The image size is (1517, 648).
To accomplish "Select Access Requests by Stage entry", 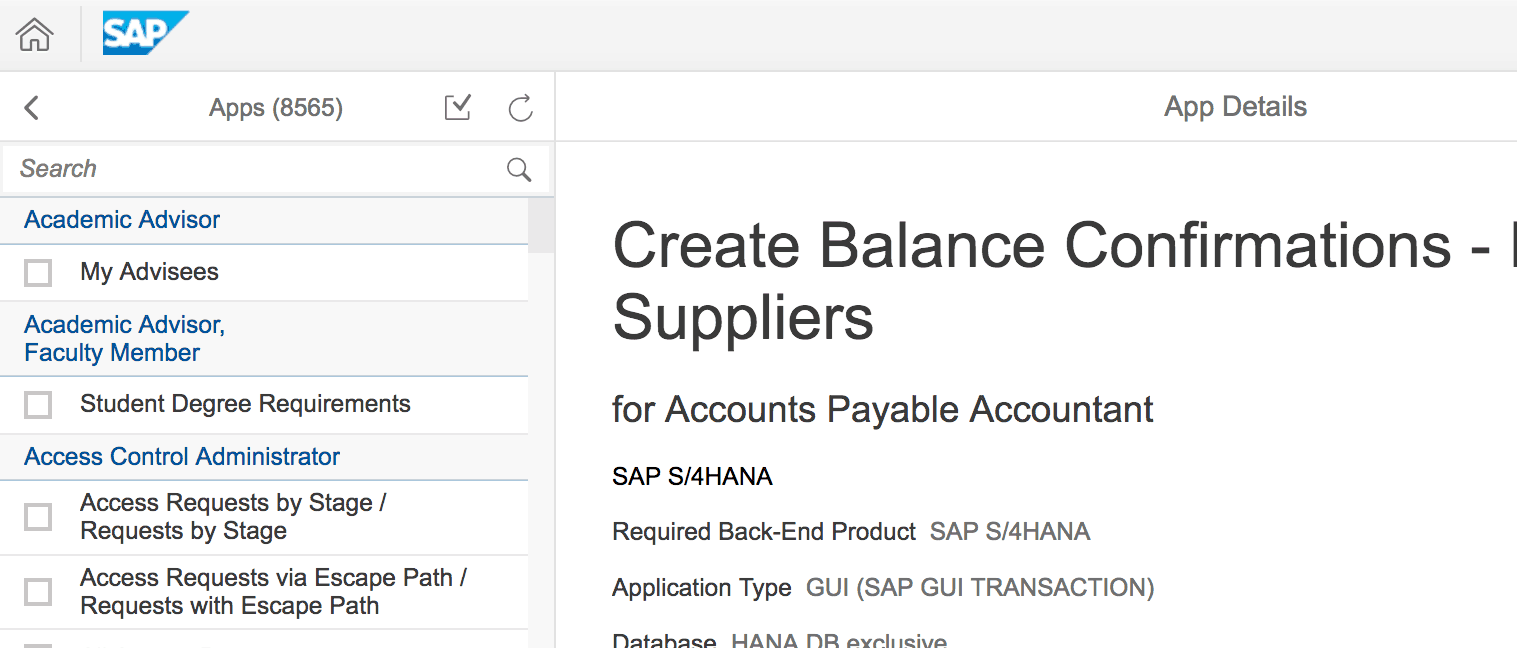I will (x=264, y=517).
